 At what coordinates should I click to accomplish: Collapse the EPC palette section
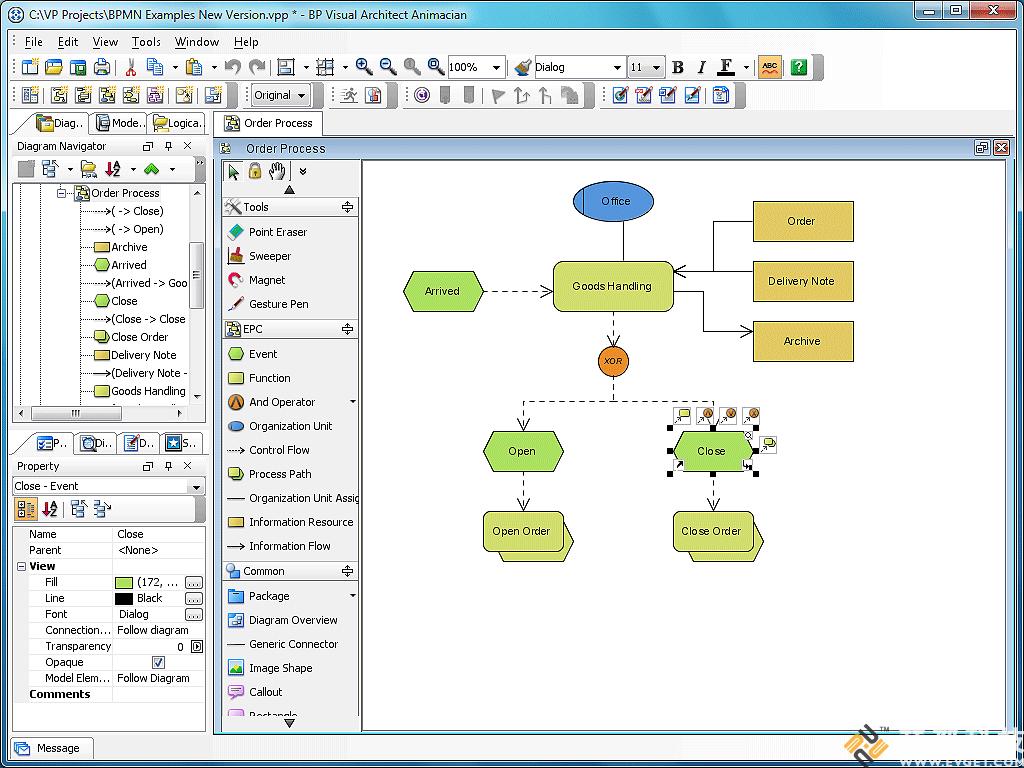click(347, 329)
